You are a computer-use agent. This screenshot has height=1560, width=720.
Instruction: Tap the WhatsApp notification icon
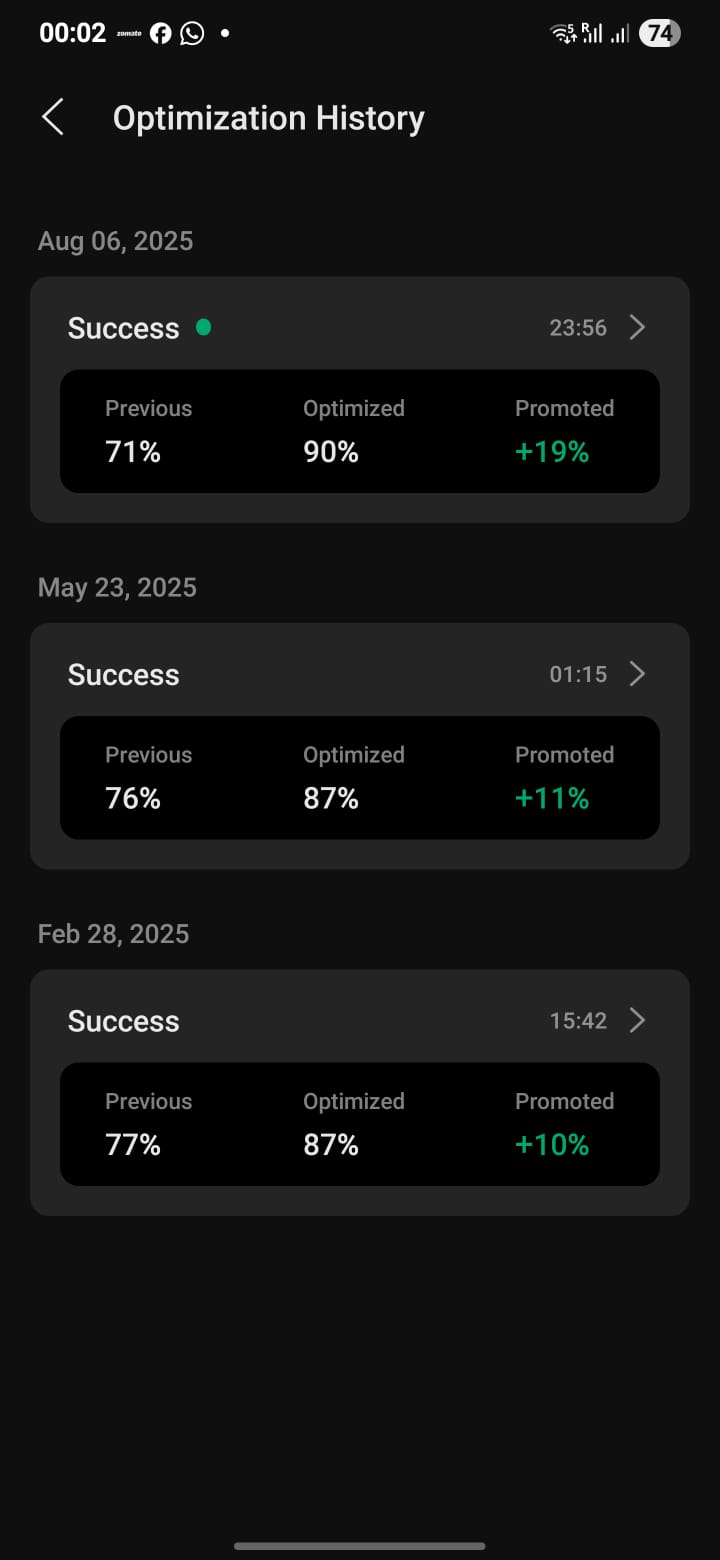tap(192, 34)
